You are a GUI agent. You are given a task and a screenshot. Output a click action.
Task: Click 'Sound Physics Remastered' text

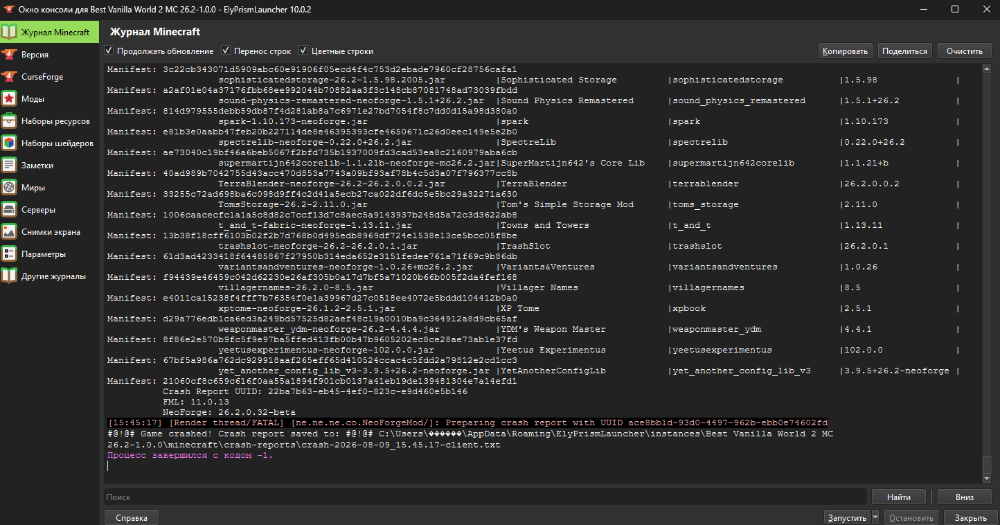[x=567, y=100]
